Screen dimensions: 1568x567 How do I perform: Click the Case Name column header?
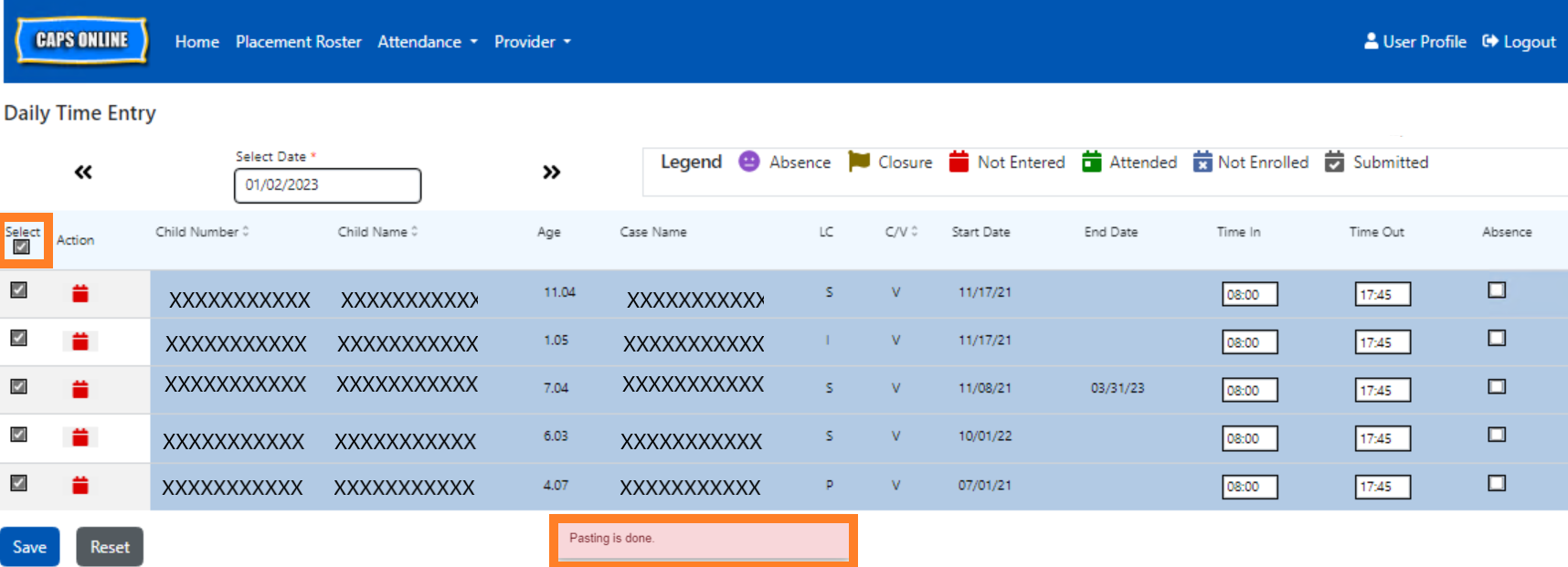(653, 232)
